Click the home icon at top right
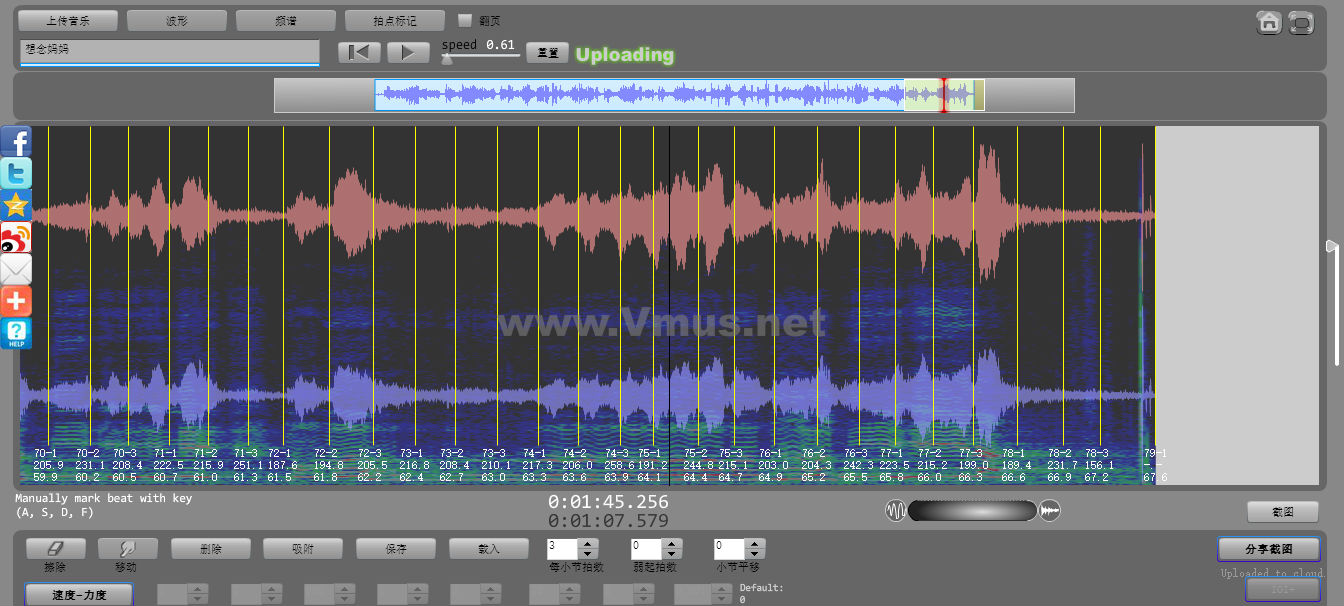1344x606 pixels. [x=1269, y=22]
